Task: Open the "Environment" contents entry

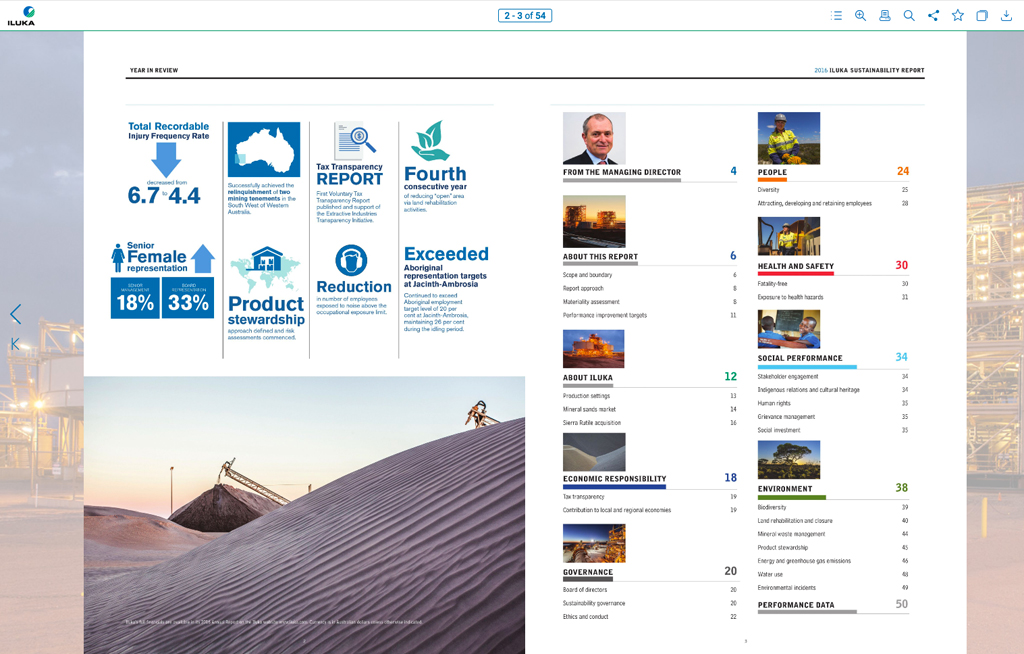Action: (785, 489)
